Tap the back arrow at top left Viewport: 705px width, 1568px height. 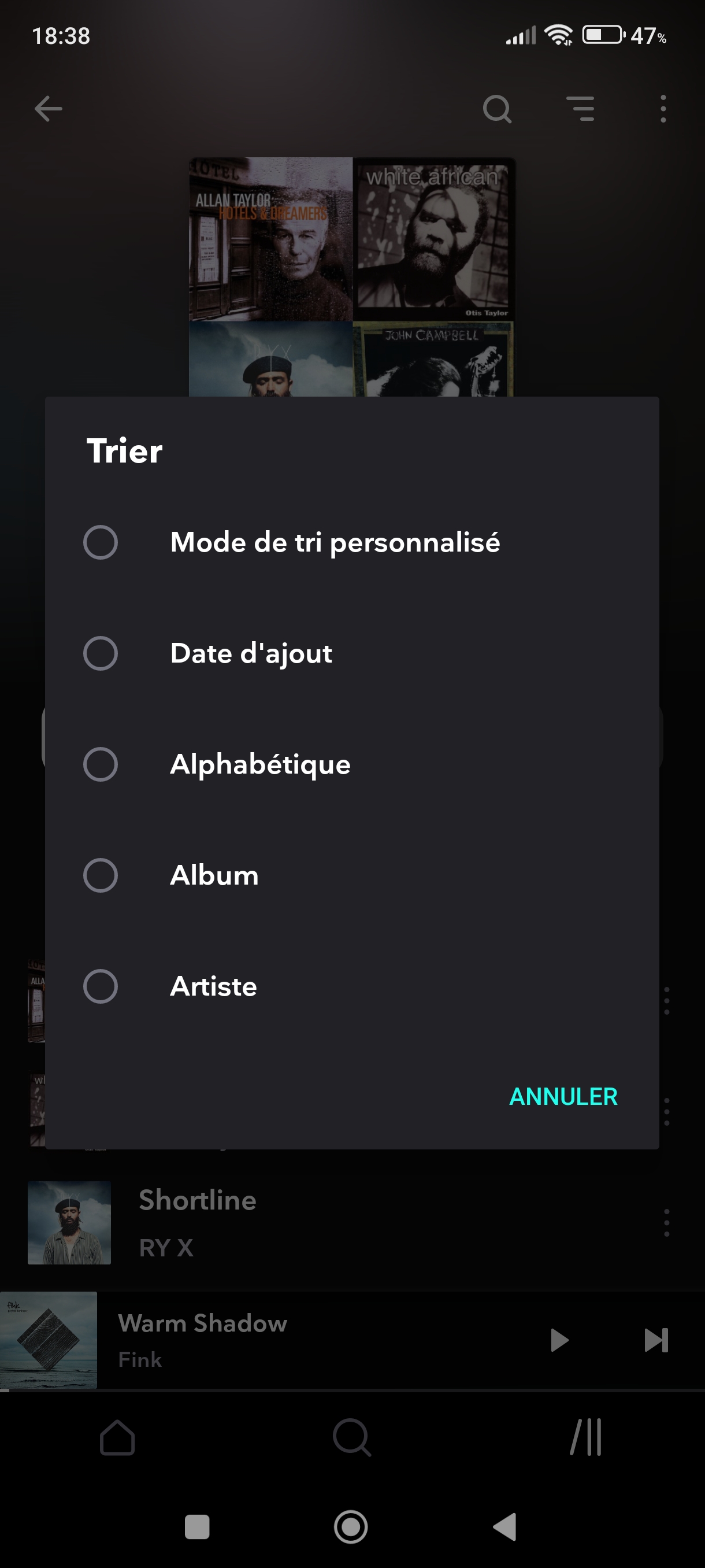[x=48, y=109]
